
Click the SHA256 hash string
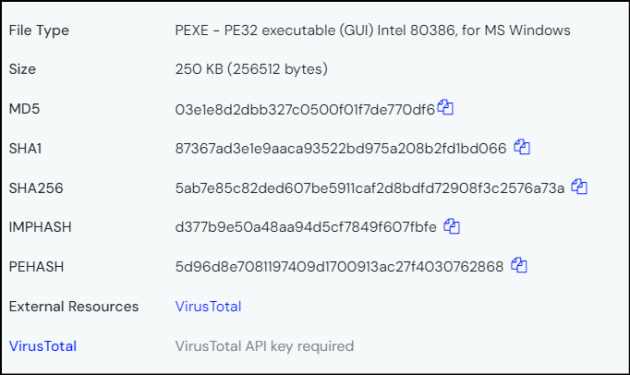click(370, 188)
